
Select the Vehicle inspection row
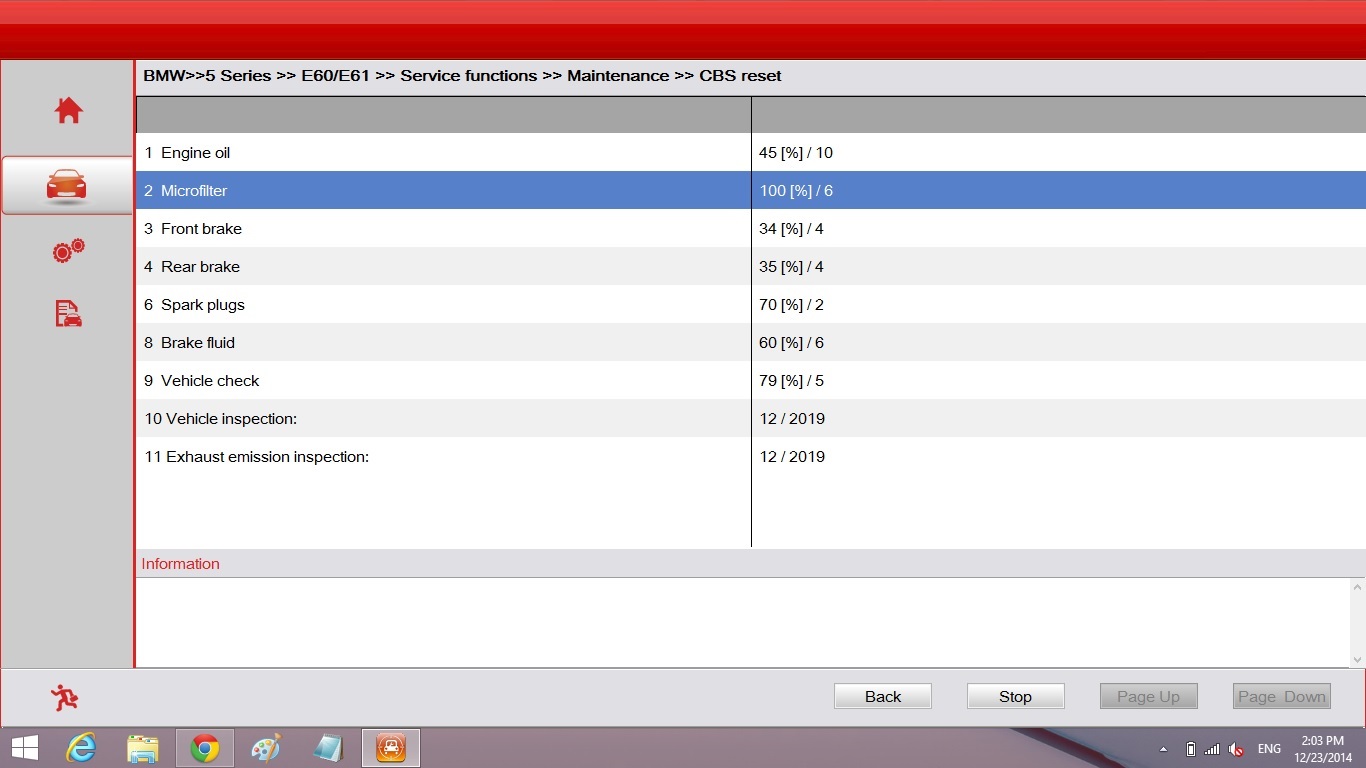click(750, 418)
